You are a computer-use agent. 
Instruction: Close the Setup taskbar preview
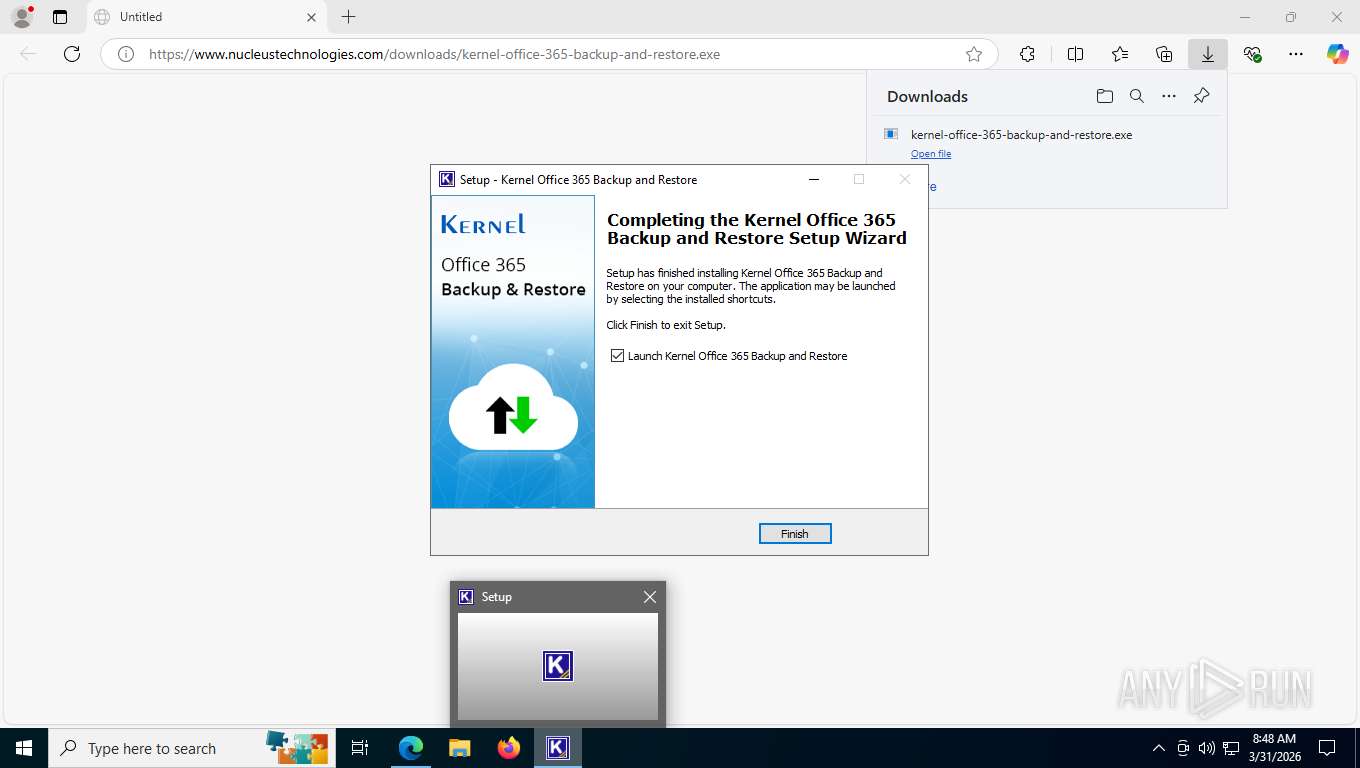(x=650, y=597)
